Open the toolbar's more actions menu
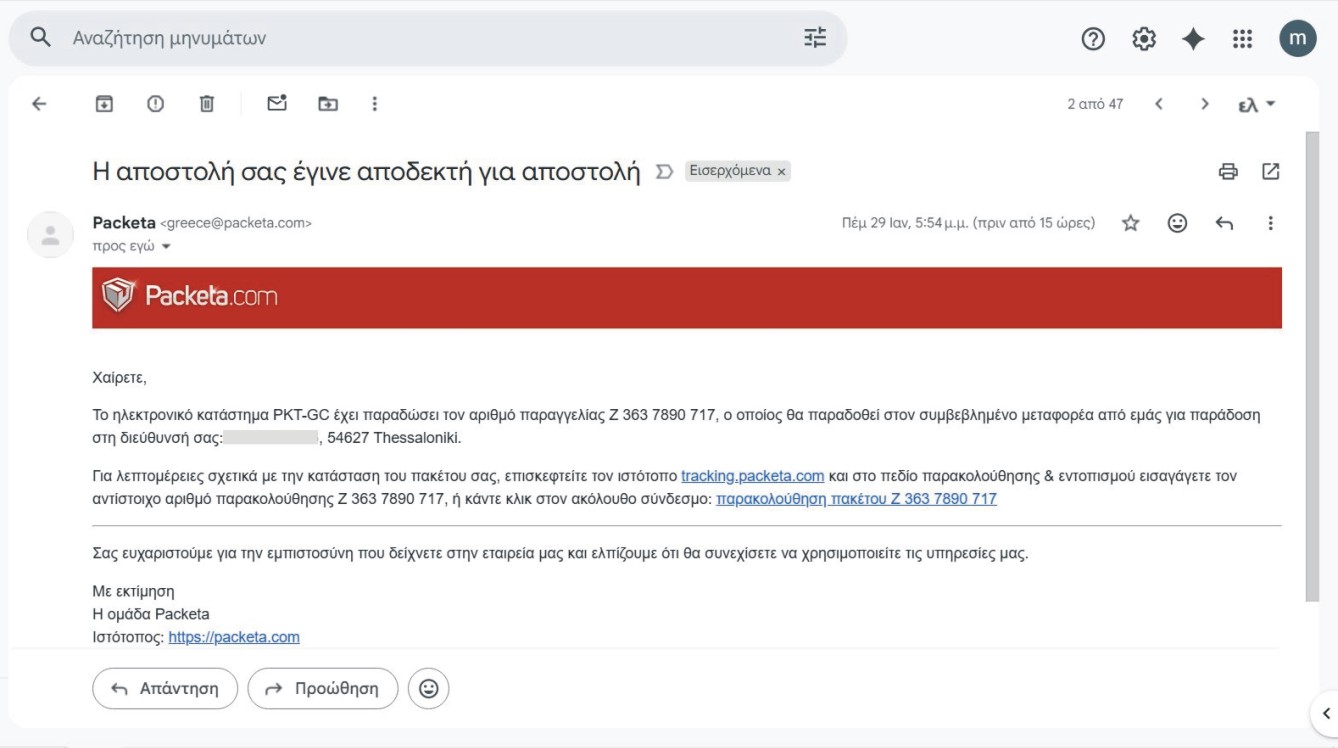The width and height of the screenshot is (1338, 748). point(375,104)
